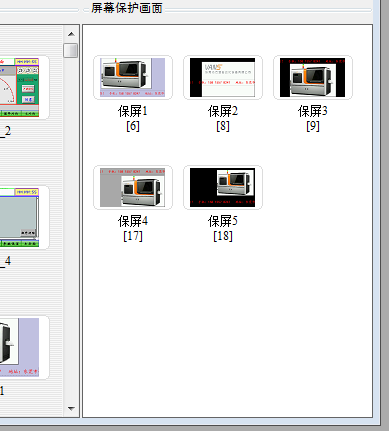This screenshot has width=389, height=431.
Task: Click the [9] index under 保屏3
Action: pyautogui.click(x=313, y=126)
